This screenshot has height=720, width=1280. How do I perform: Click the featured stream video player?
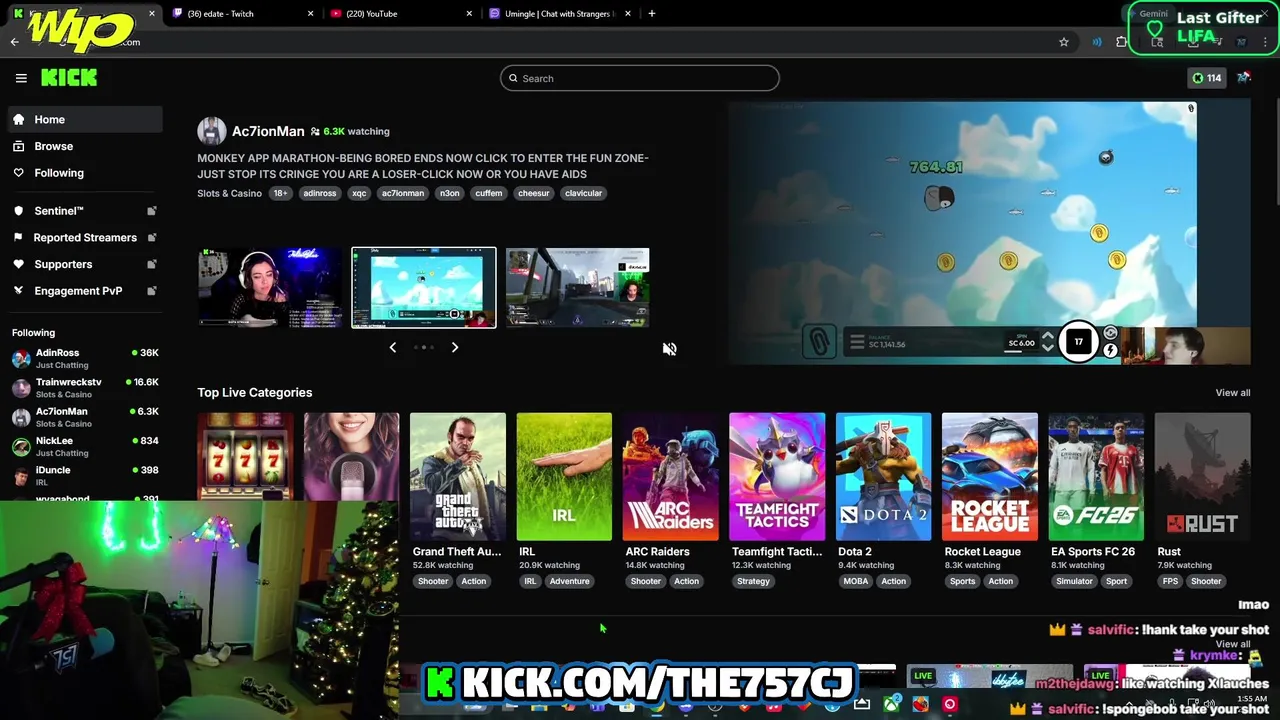click(x=989, y=233)
